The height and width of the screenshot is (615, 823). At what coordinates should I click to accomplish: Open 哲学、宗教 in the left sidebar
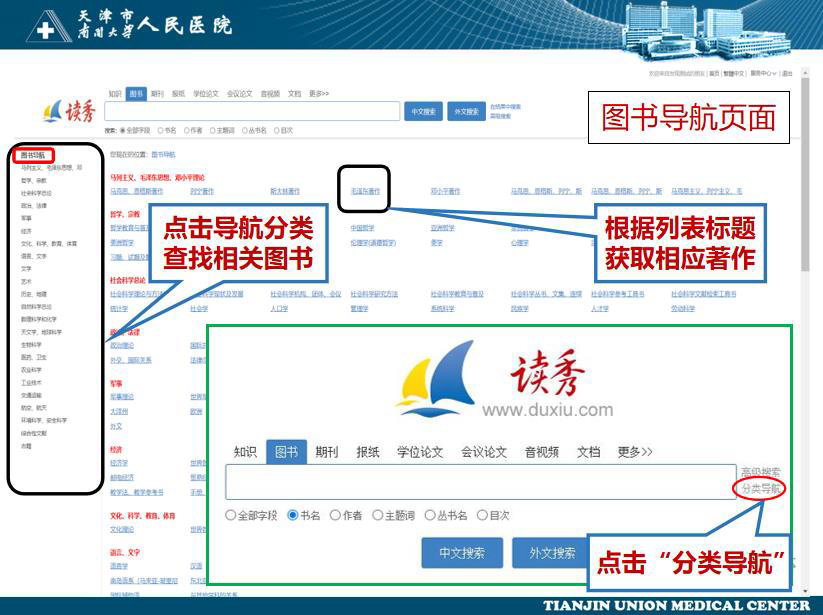tap(34, 181)
